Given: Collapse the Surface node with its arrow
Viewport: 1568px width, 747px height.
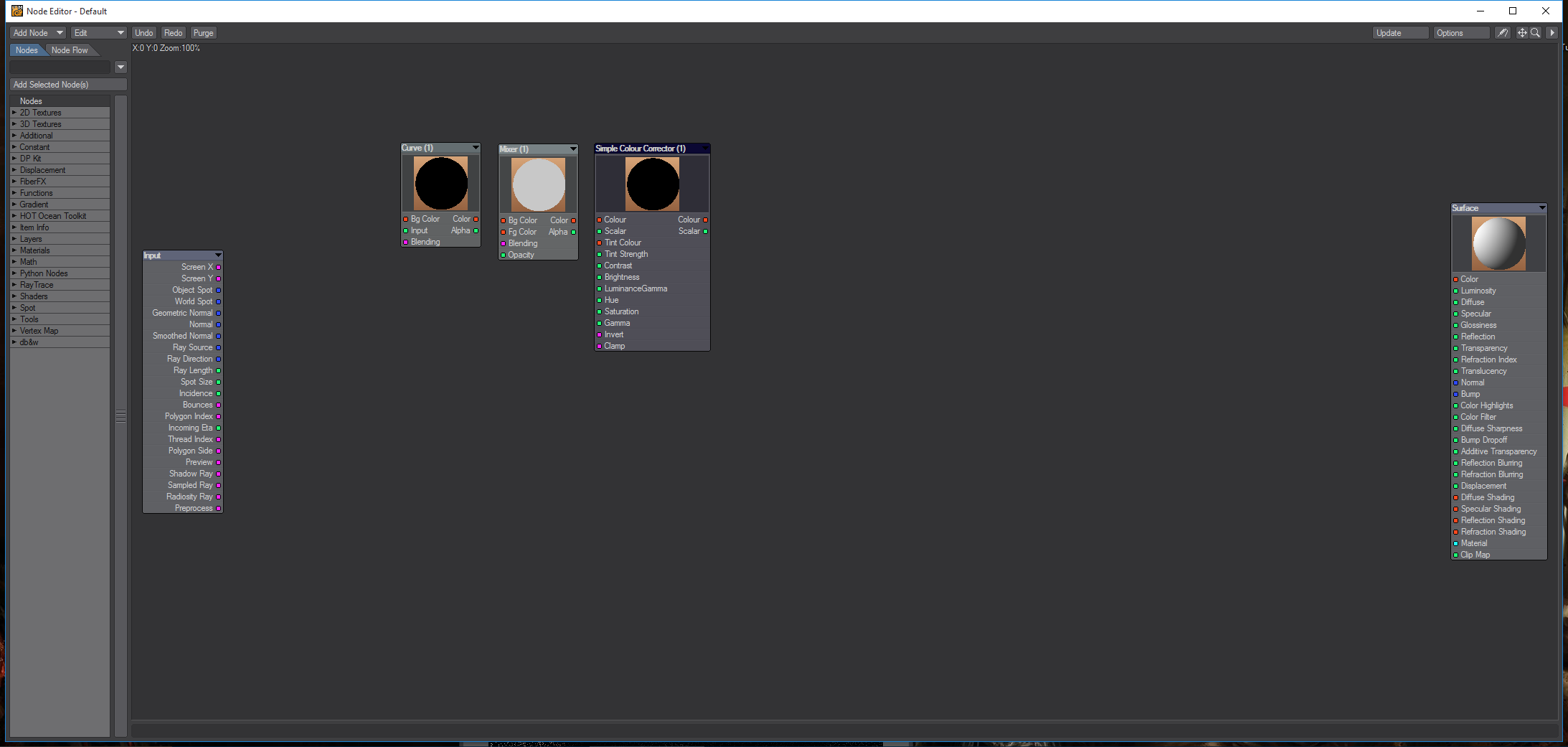Looking at the screenshot, I should coord(1541,208).
